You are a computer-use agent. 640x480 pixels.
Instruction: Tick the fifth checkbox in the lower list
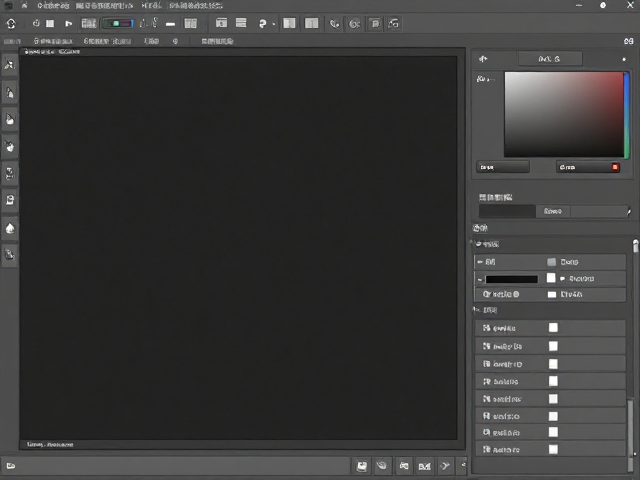(x=553, y=399)
